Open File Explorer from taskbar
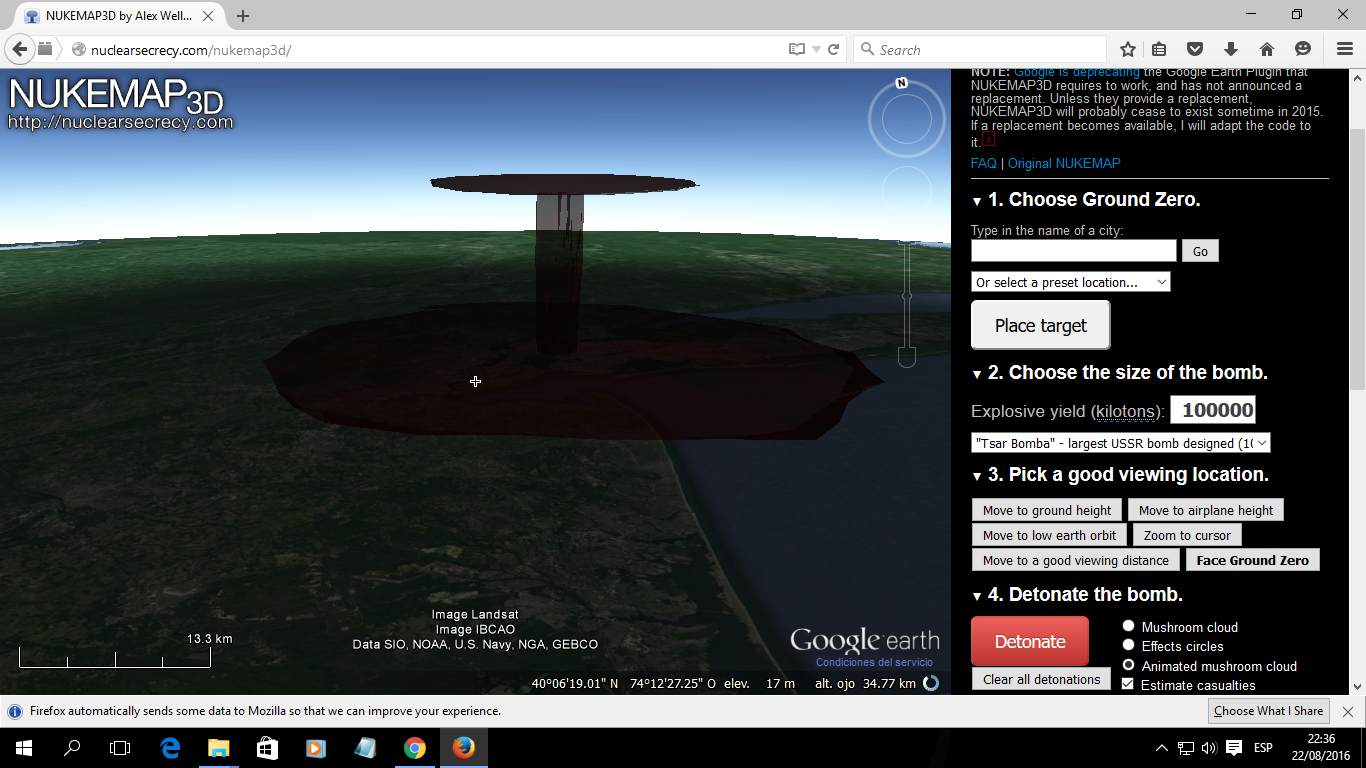1366x768 pixels. 218,747
